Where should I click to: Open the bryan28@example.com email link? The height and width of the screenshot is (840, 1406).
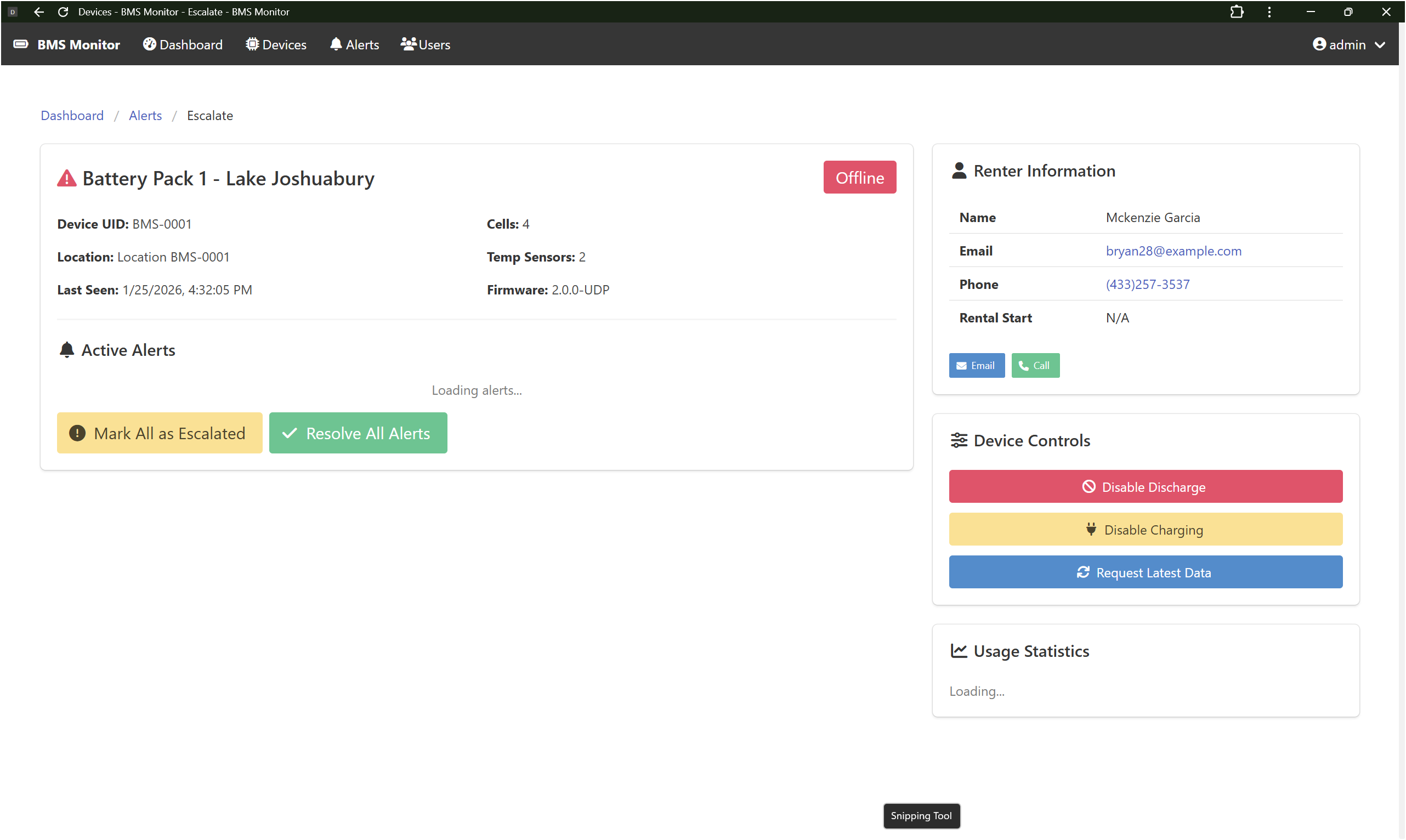coord(1173,251)
